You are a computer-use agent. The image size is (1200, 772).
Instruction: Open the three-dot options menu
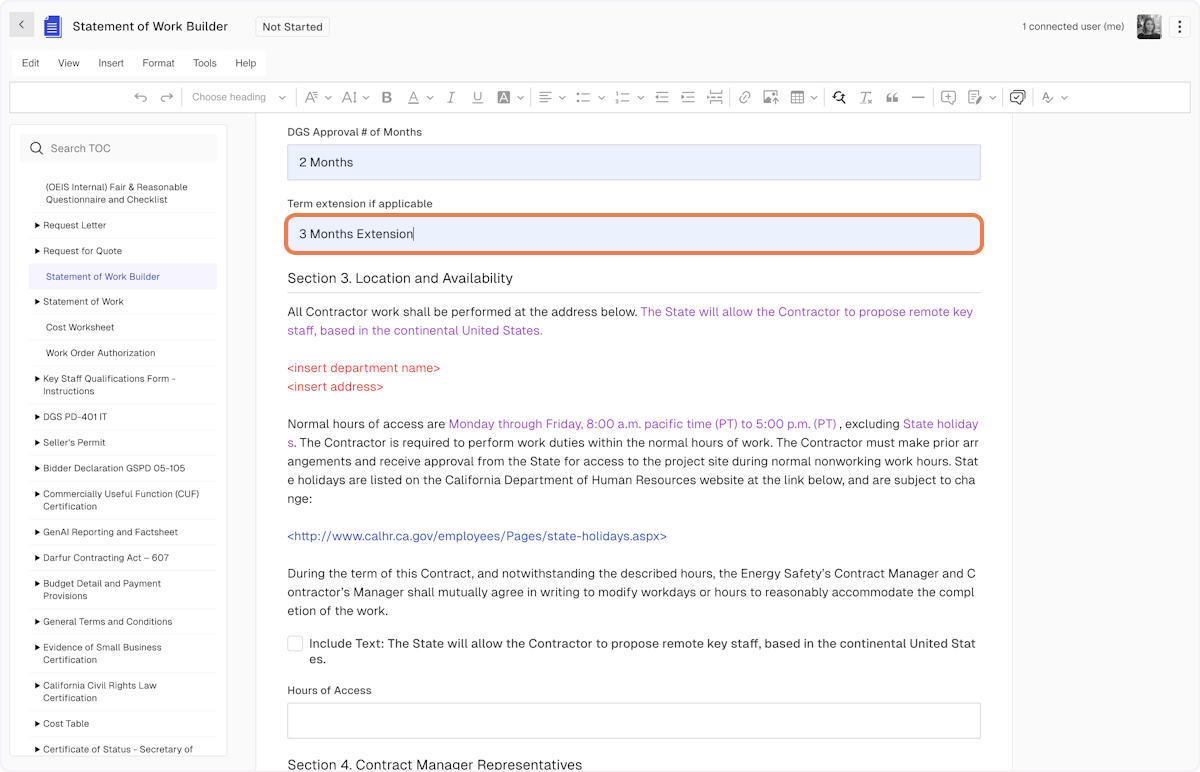tap(1181, 27)
